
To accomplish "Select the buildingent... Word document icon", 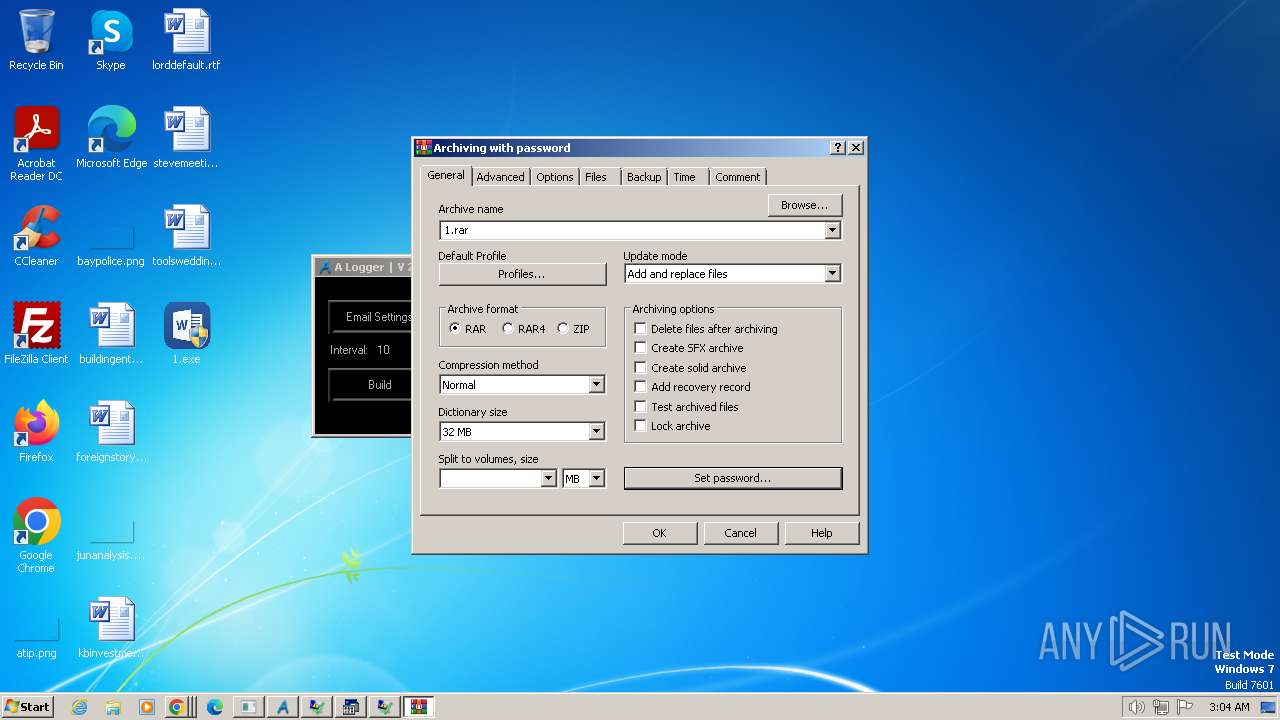I will [x=111, y=334].
